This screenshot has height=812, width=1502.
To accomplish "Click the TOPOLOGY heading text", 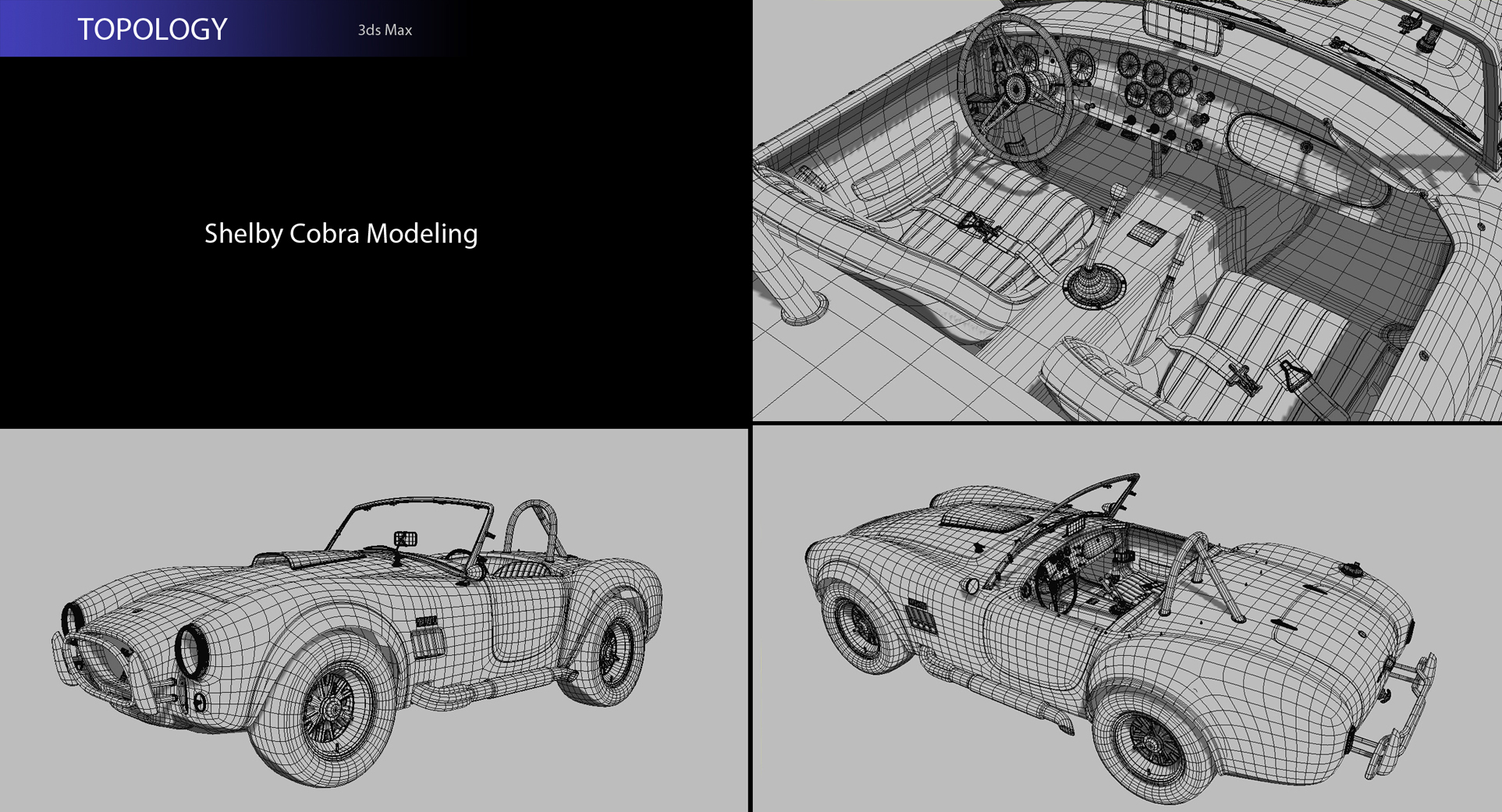I will [x=152, y=30].
